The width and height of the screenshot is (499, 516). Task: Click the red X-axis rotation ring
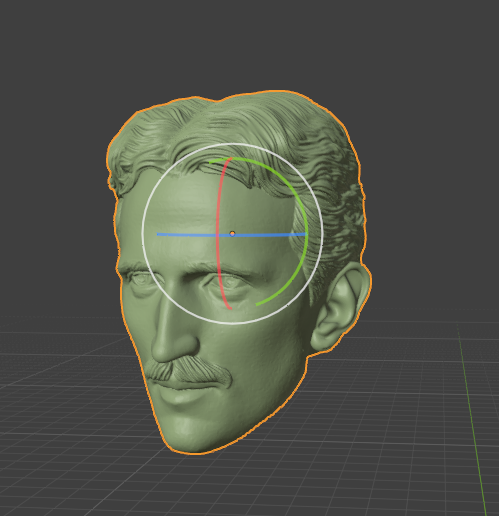pos(217,233)
